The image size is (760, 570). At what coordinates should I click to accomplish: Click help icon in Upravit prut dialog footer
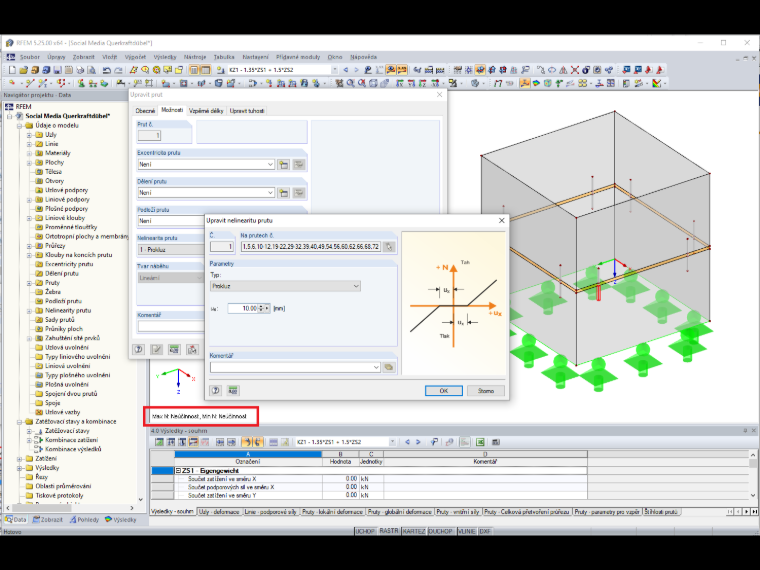point(139,349)
